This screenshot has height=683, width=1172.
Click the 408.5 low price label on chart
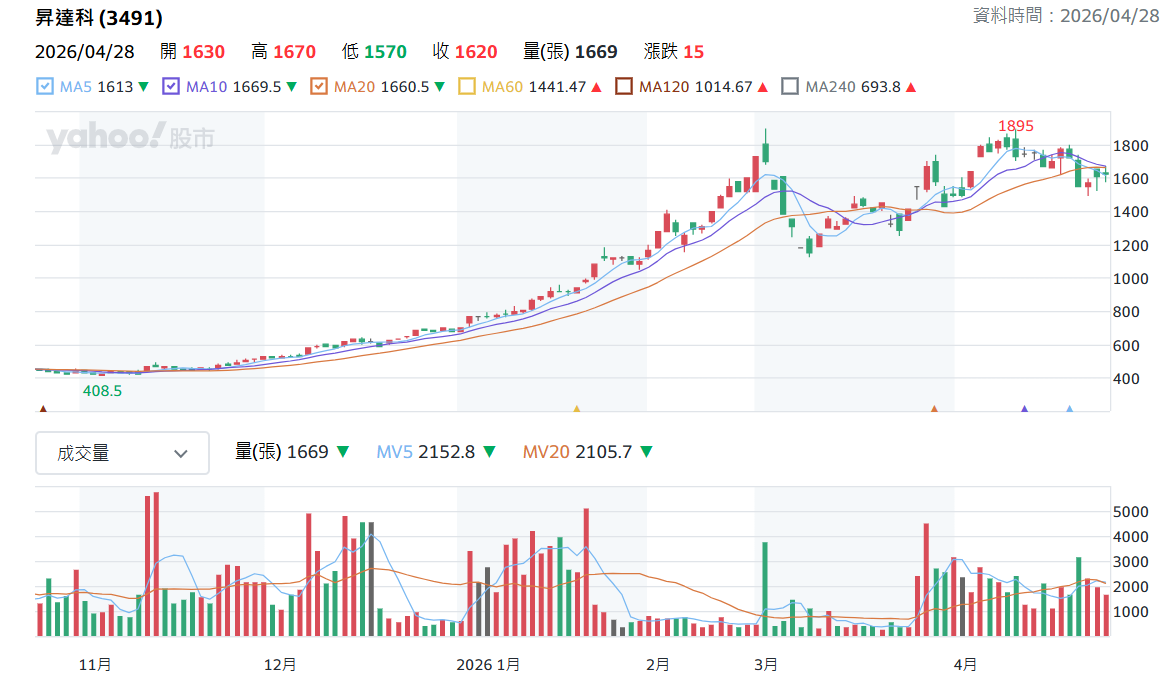(x=102, y=391)
